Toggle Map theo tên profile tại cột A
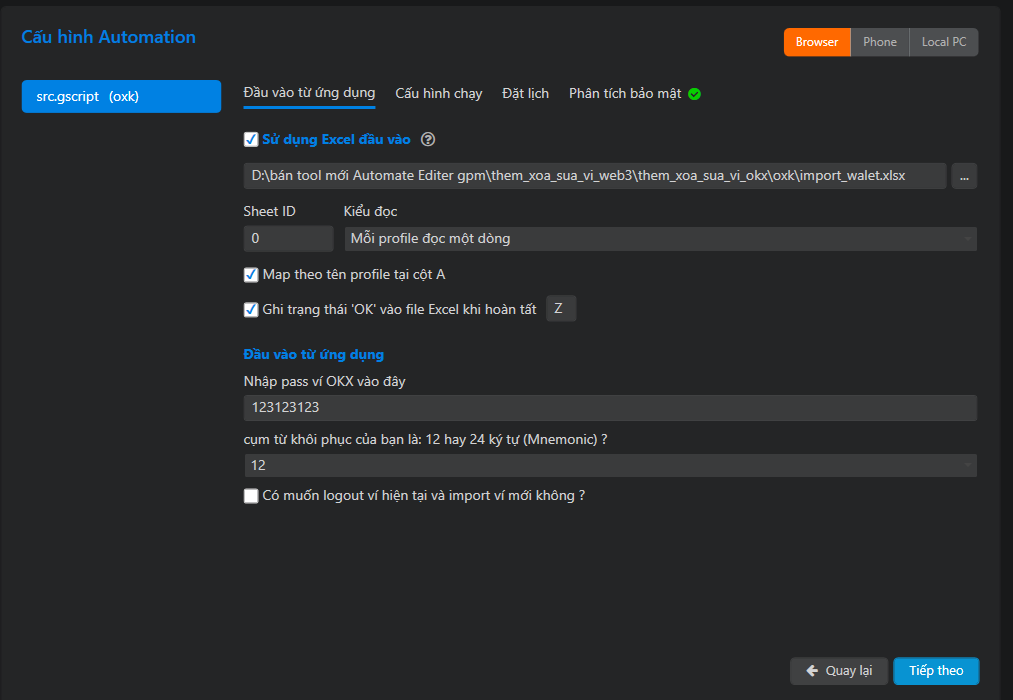Screen dimensions: 1013x700 point(251,274)
